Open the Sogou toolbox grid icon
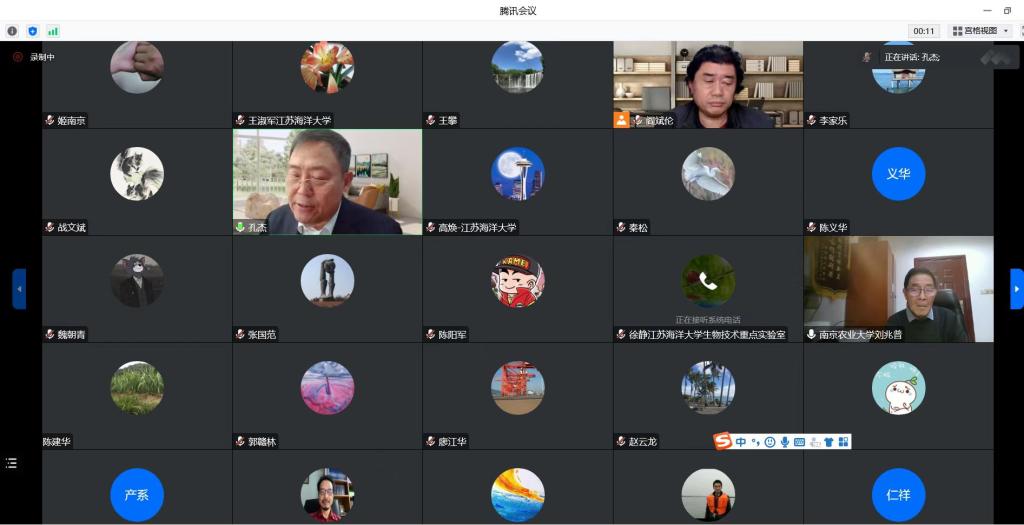Screen dimensions: 1024x525 [x=843, y=442]
